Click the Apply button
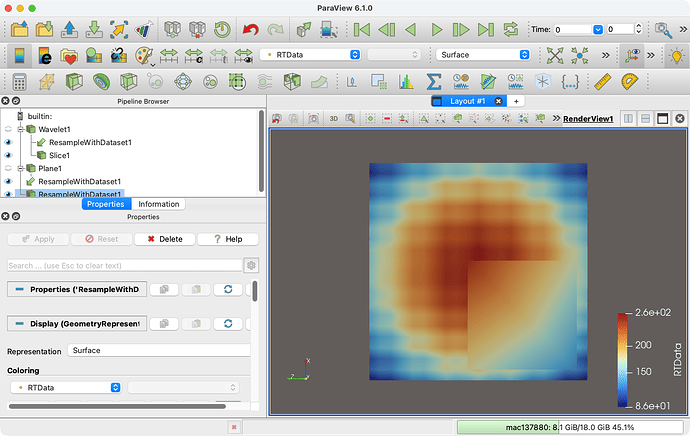The image size is (690, 436). (x=38, y=239)
